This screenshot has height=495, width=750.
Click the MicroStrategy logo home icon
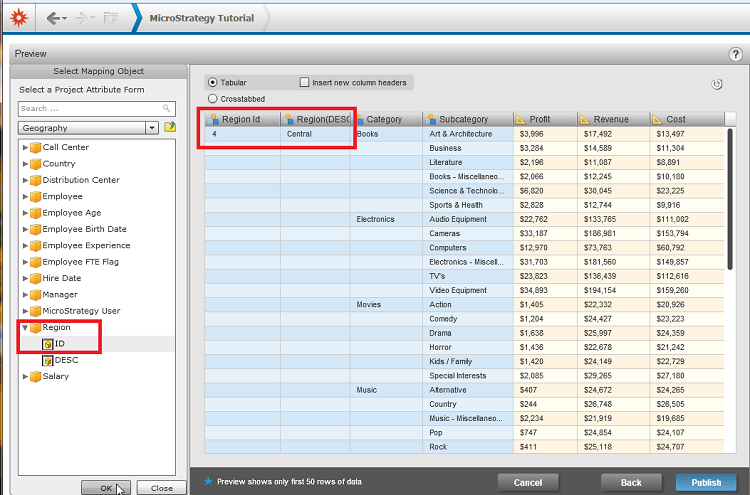coord(19,18)
